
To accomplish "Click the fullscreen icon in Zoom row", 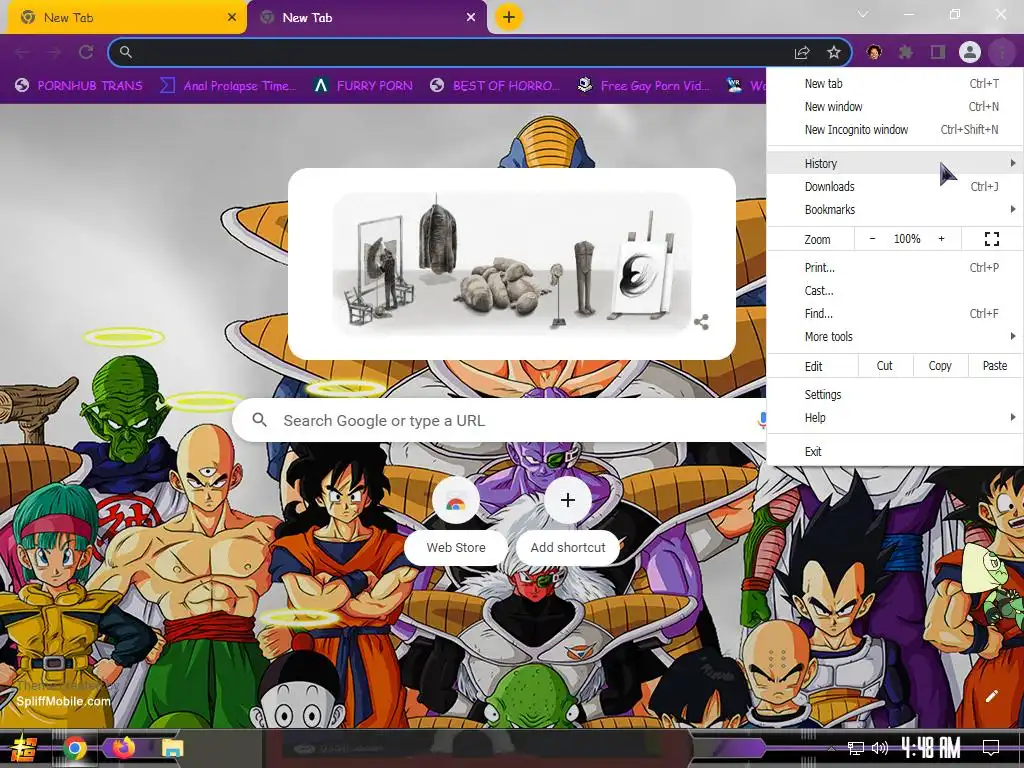I will point(991,239).
